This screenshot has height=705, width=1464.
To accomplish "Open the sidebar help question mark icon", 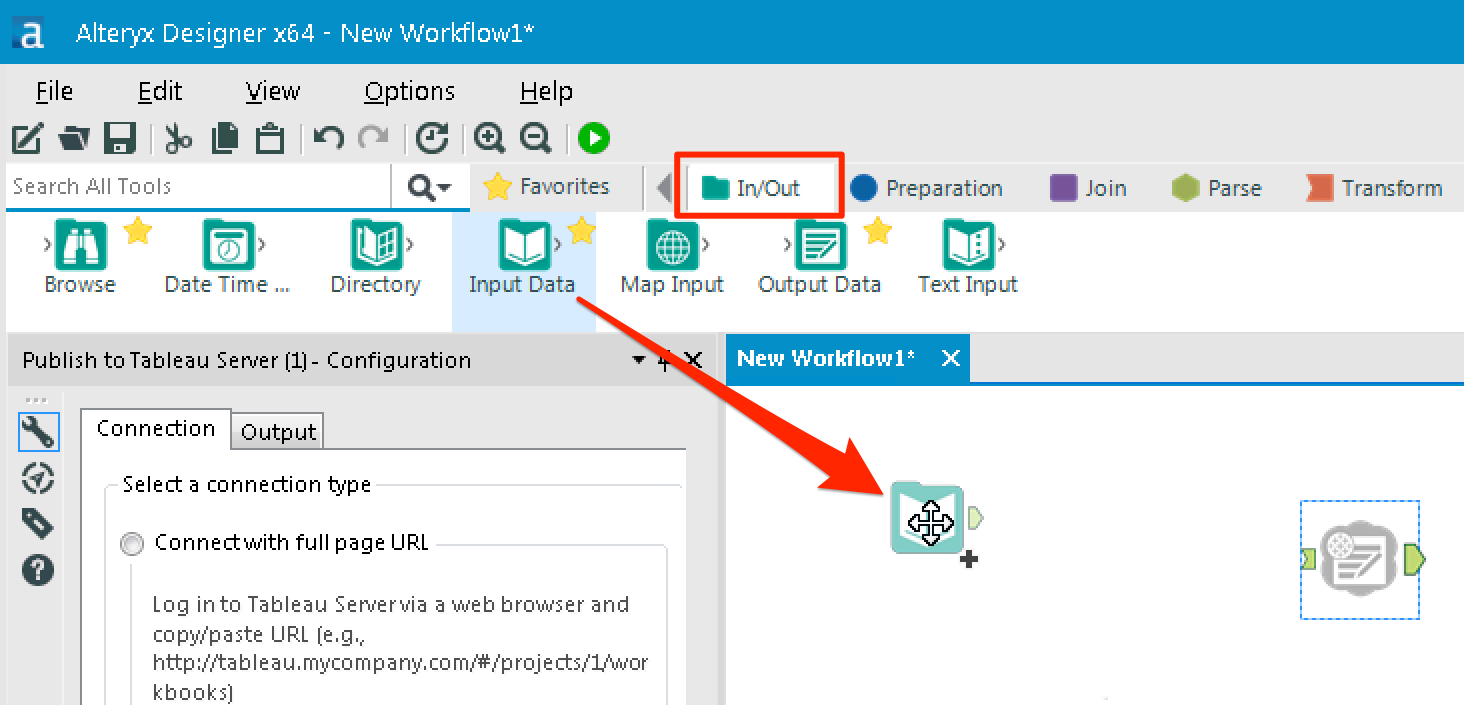I will (x=37, y=570).
